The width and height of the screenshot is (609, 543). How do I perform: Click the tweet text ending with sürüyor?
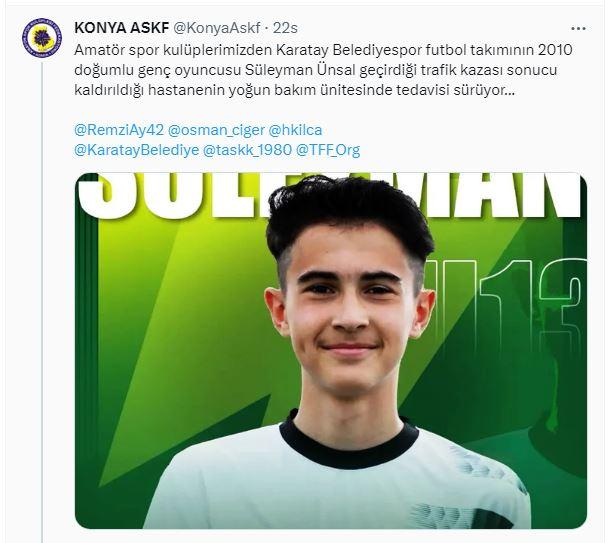click(x=324, y=70)
